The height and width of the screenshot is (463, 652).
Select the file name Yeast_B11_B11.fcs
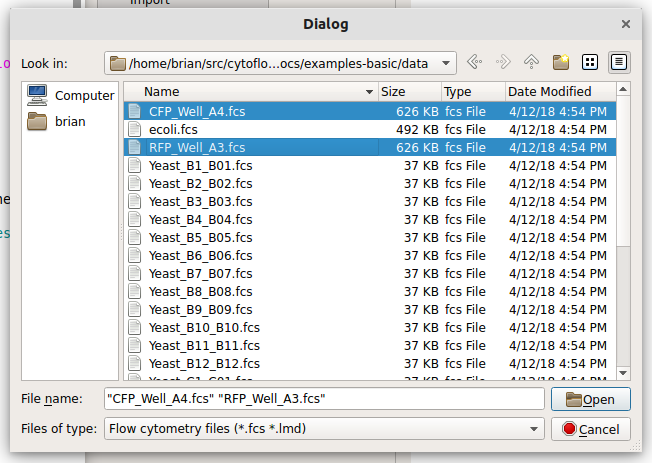(x=205, y=345)
